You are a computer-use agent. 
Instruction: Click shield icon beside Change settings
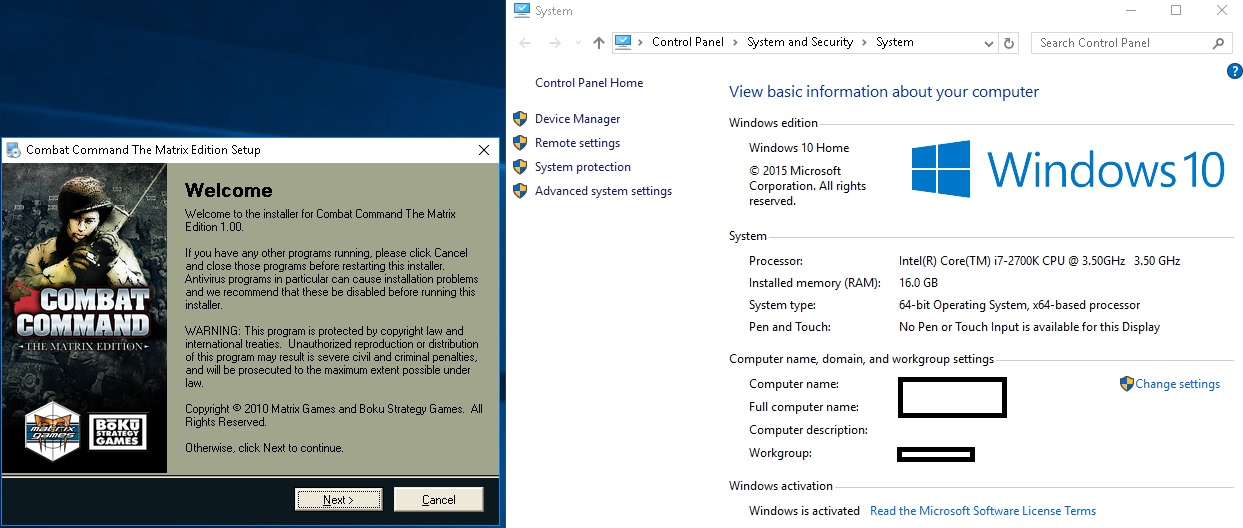tap(1127, 384)
